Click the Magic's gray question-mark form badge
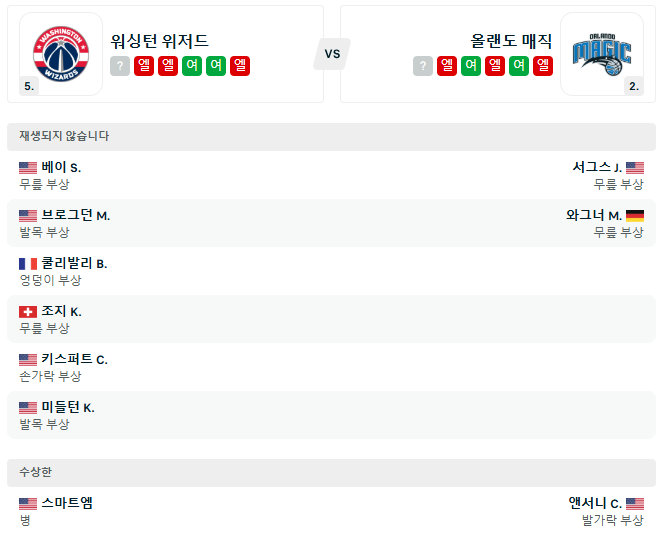 point(423,66)
